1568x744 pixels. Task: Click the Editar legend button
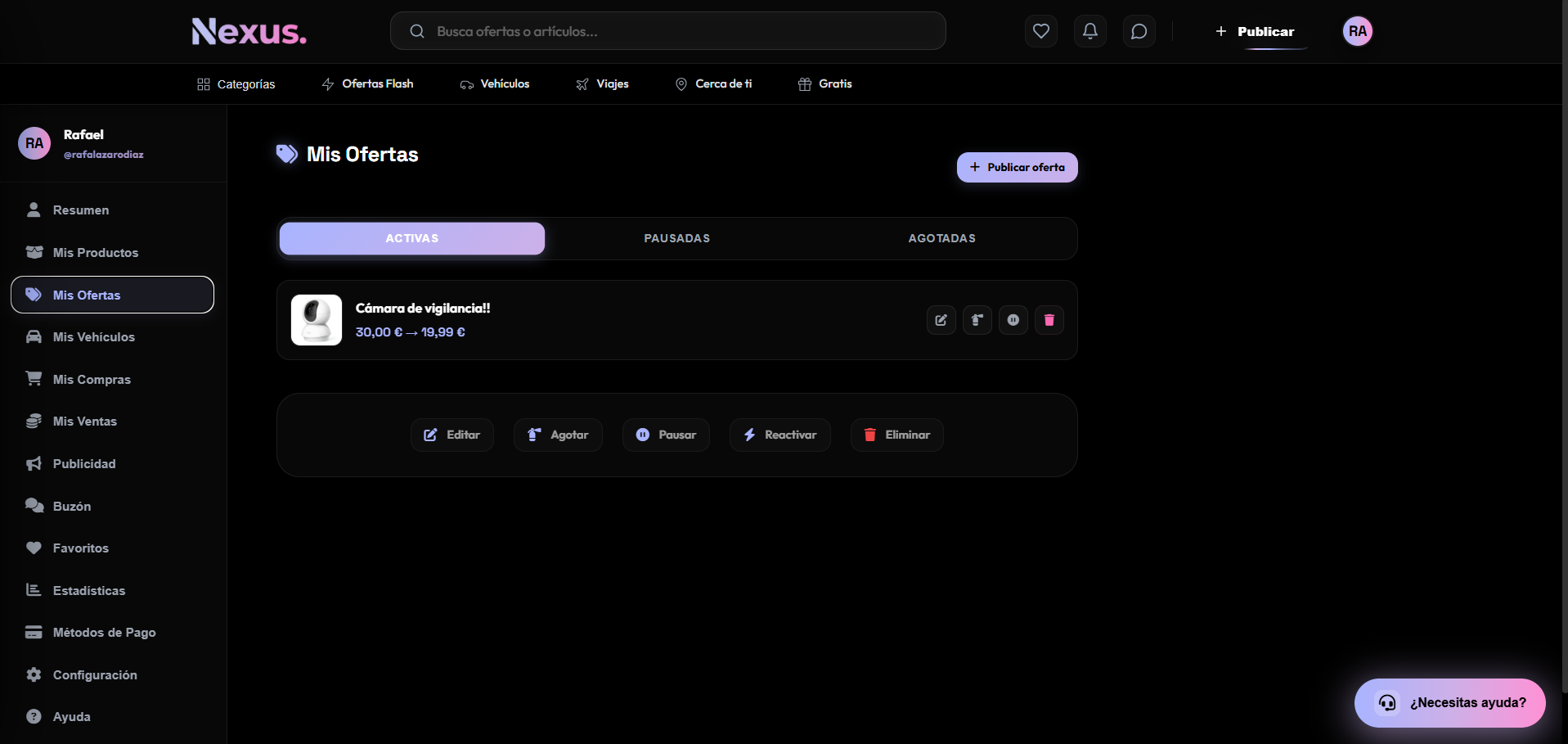pos(452,435)
